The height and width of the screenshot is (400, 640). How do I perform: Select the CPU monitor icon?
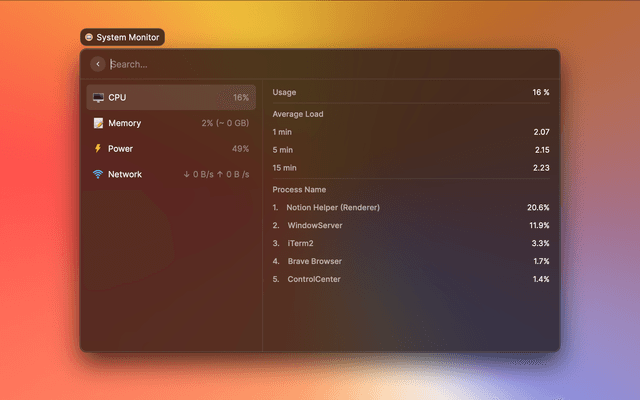(x=98, y=98)
